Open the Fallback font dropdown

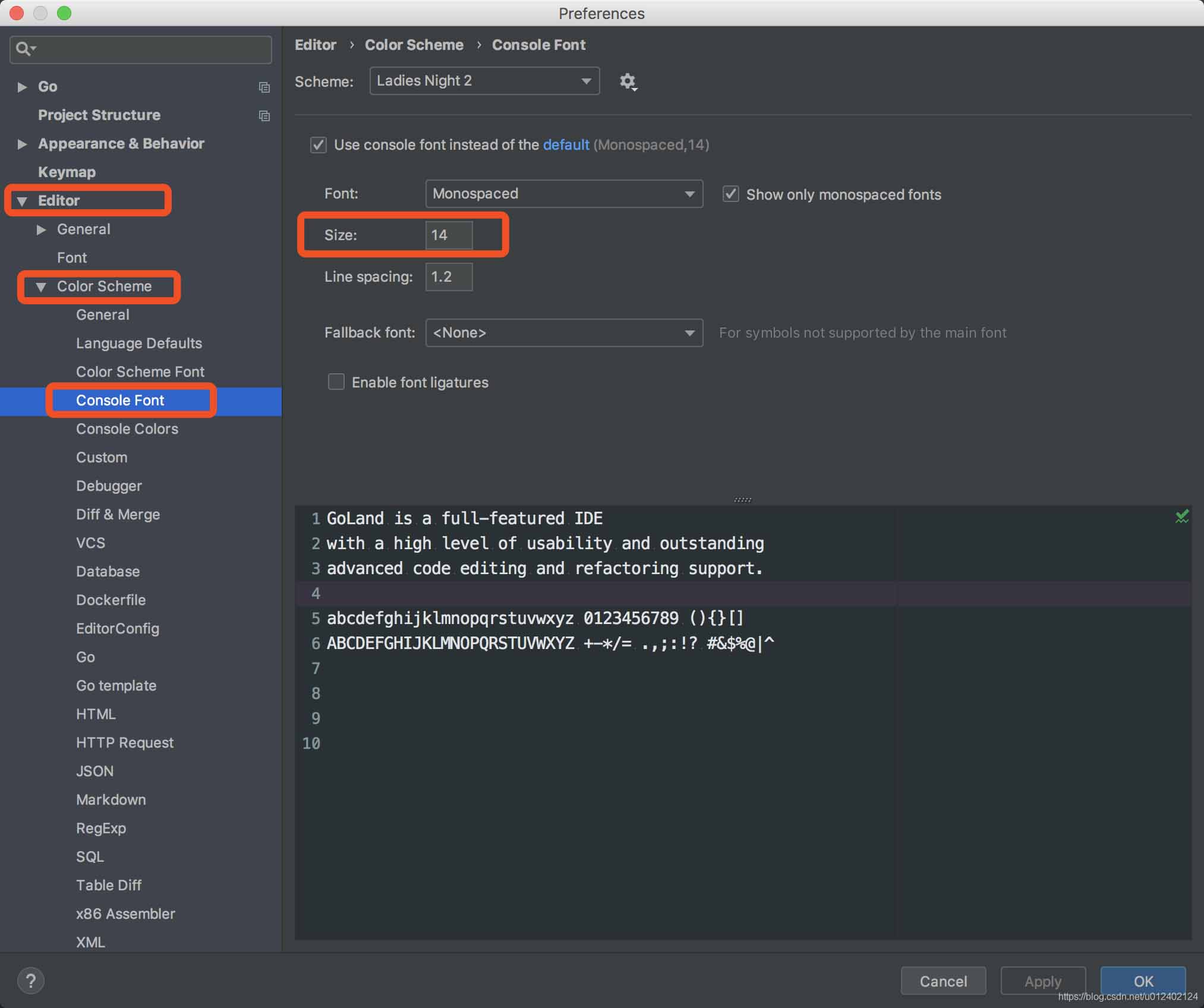pos(563,333)
